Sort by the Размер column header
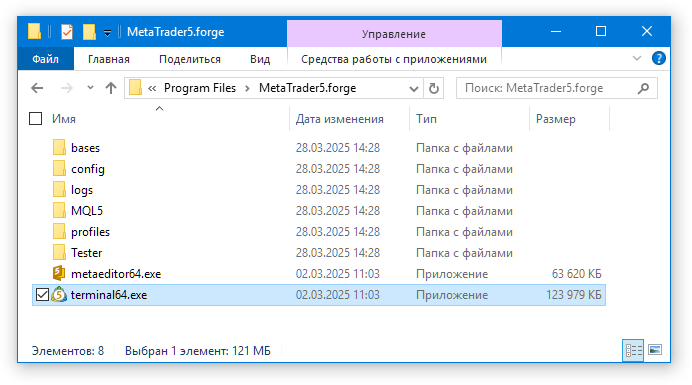The image size is (692, 385). 556,119
